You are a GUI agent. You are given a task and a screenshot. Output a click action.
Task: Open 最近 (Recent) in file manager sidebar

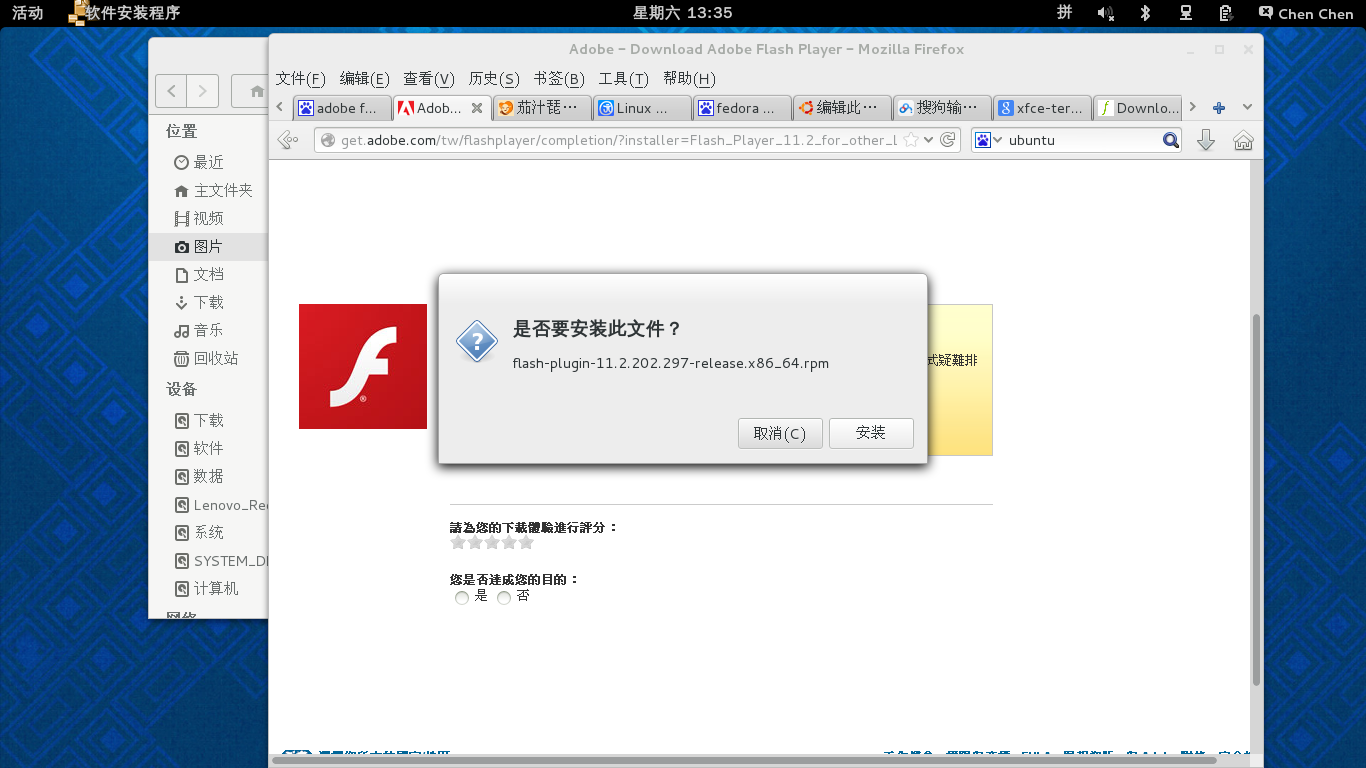pos(207,162)
